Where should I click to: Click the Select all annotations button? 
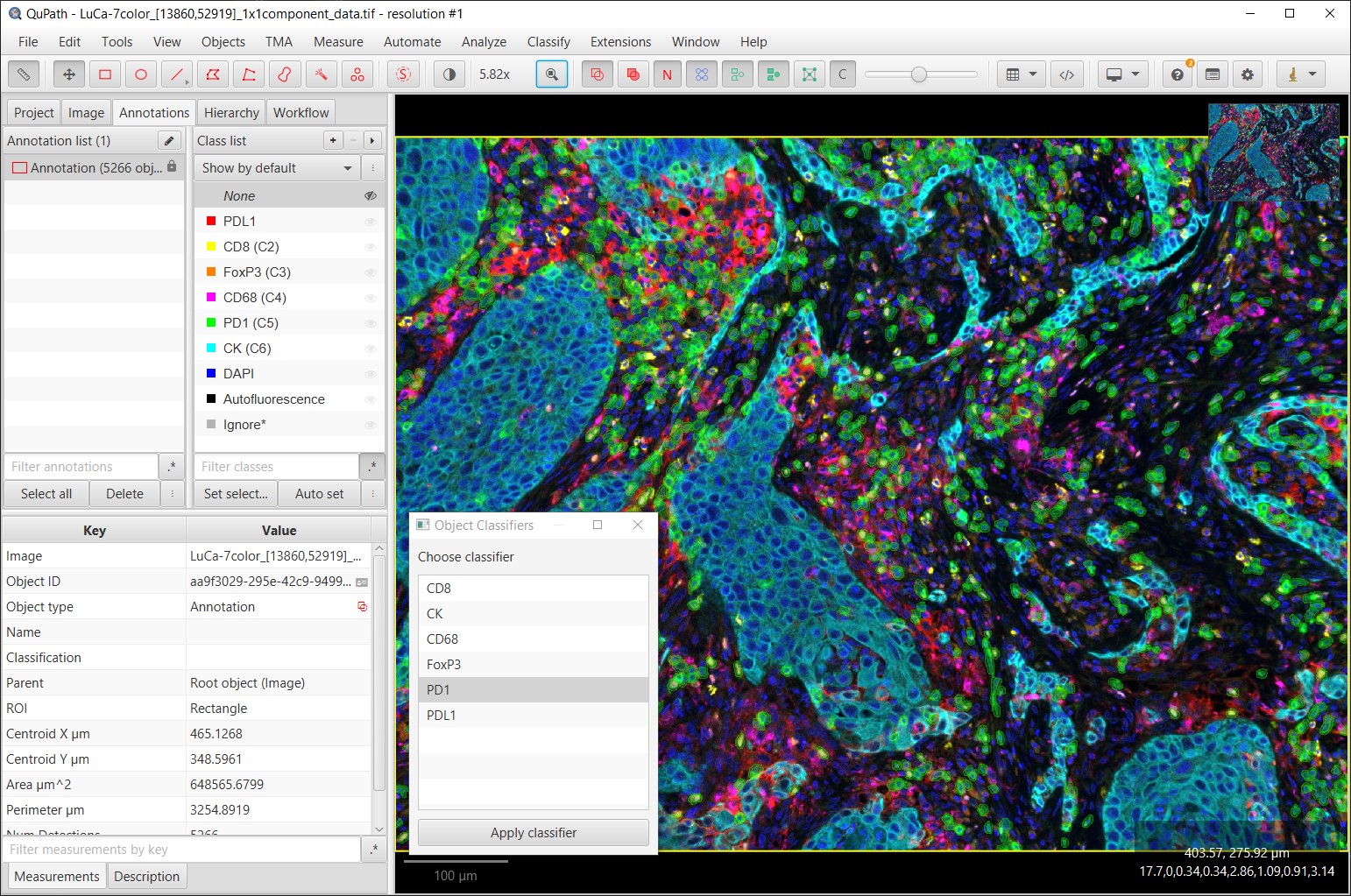coord(46,494)
